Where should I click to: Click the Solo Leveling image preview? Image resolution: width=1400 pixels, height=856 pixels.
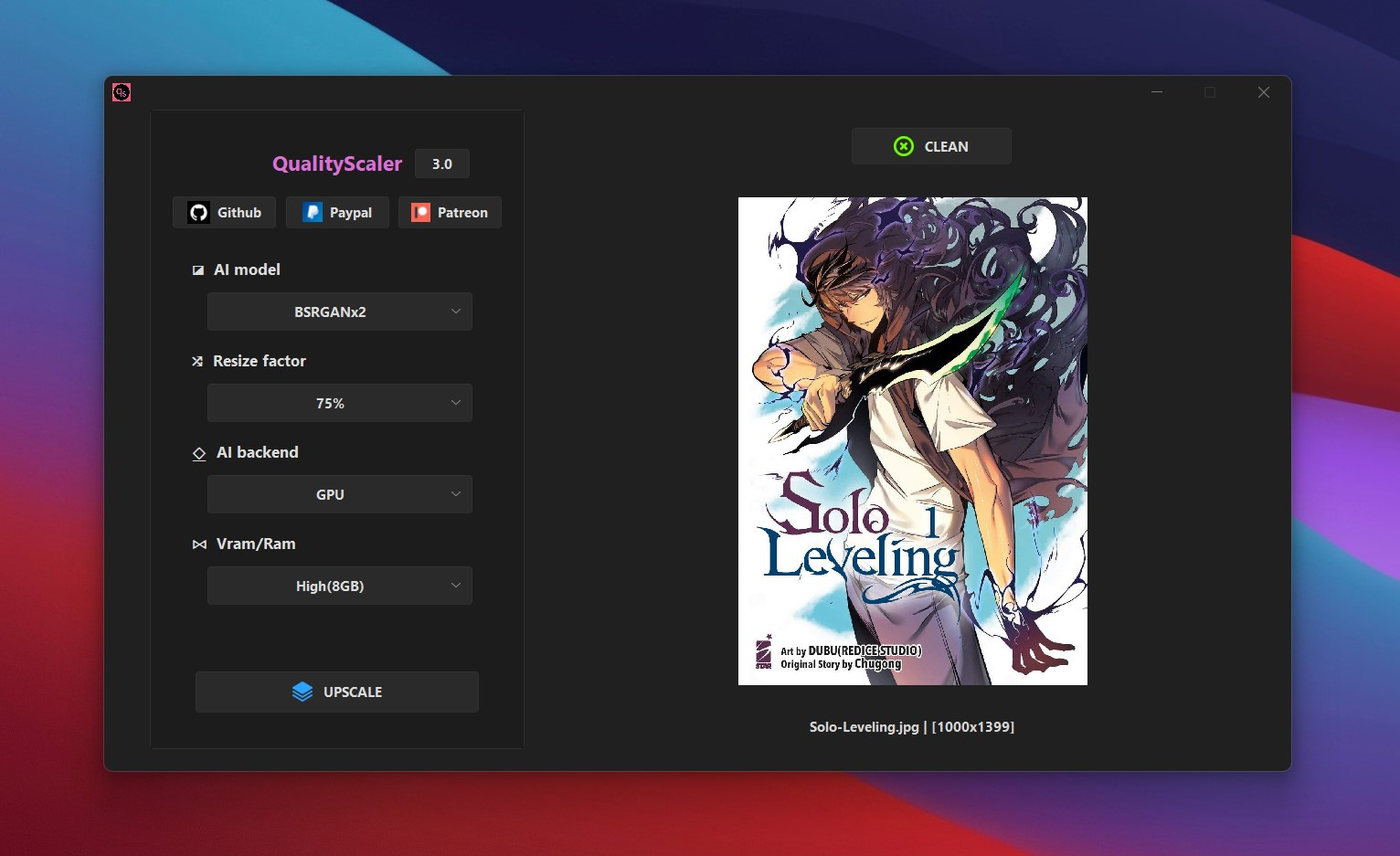(913, 441)
